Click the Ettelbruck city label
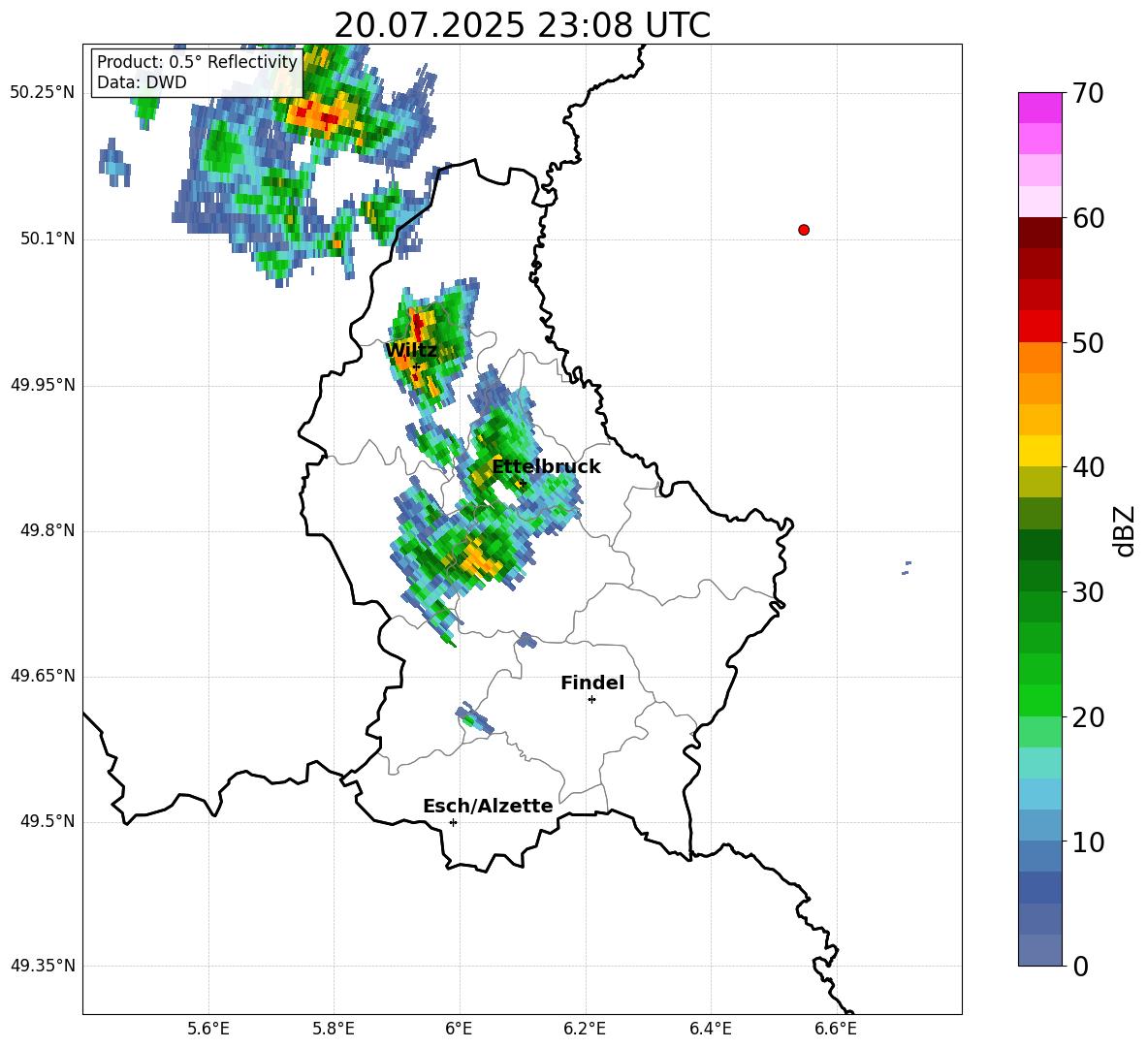Screen dimensions: 1148x1048 pos(546,467)
